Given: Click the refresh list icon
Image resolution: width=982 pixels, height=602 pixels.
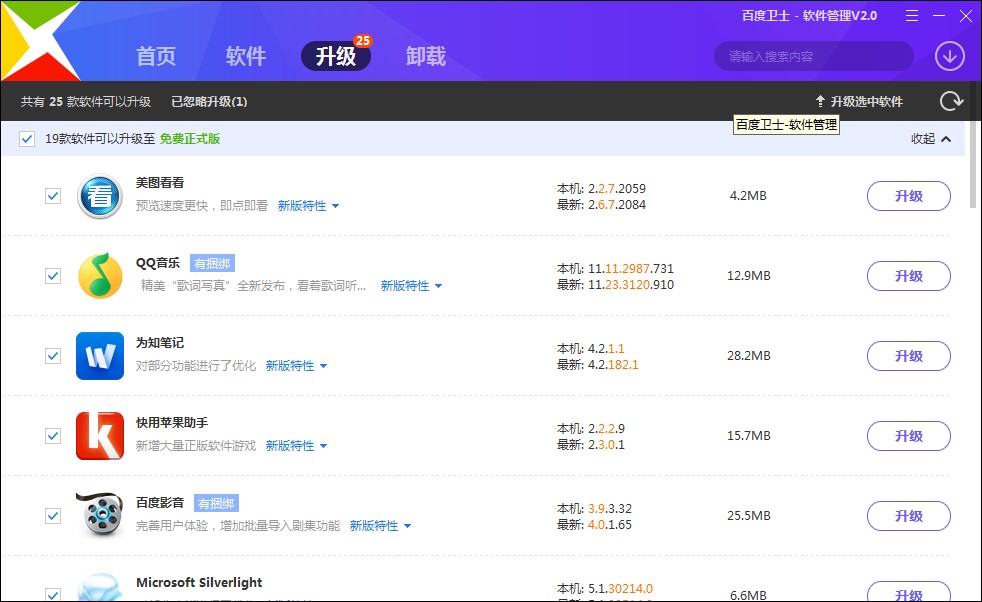Looking at the screenshot, I should 951,101.
